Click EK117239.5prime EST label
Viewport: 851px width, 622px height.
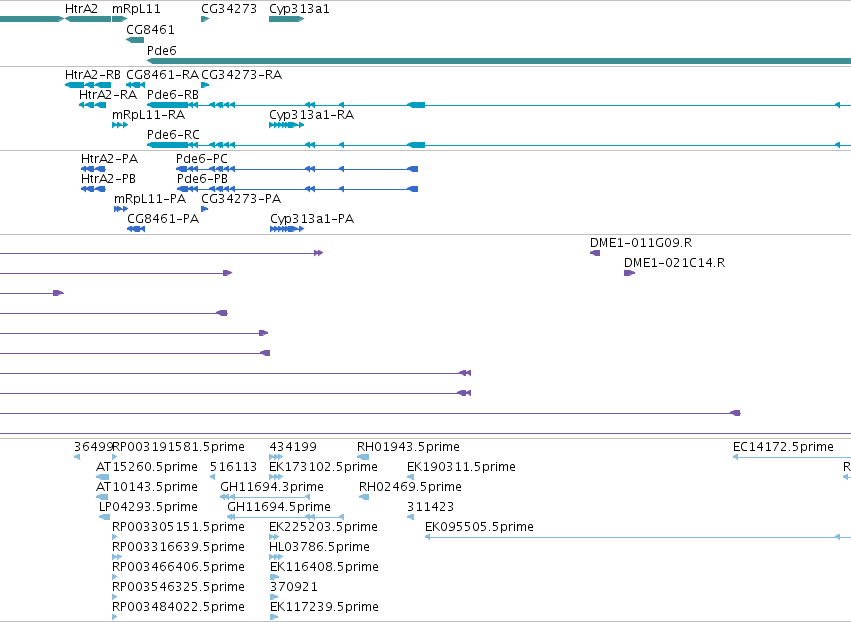pos(325,607)
